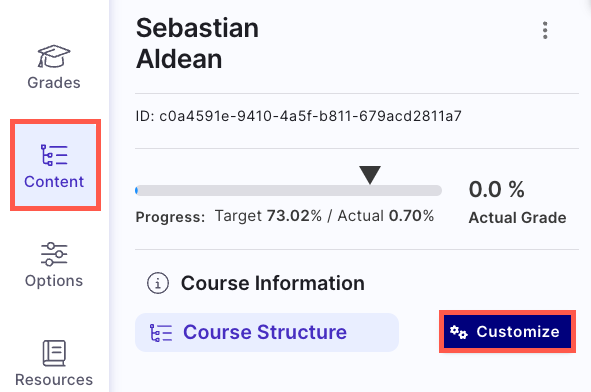This screenshot has height=392, width=591.
Task: Open the Options sidebar label
Action: [x=54, y=280]
